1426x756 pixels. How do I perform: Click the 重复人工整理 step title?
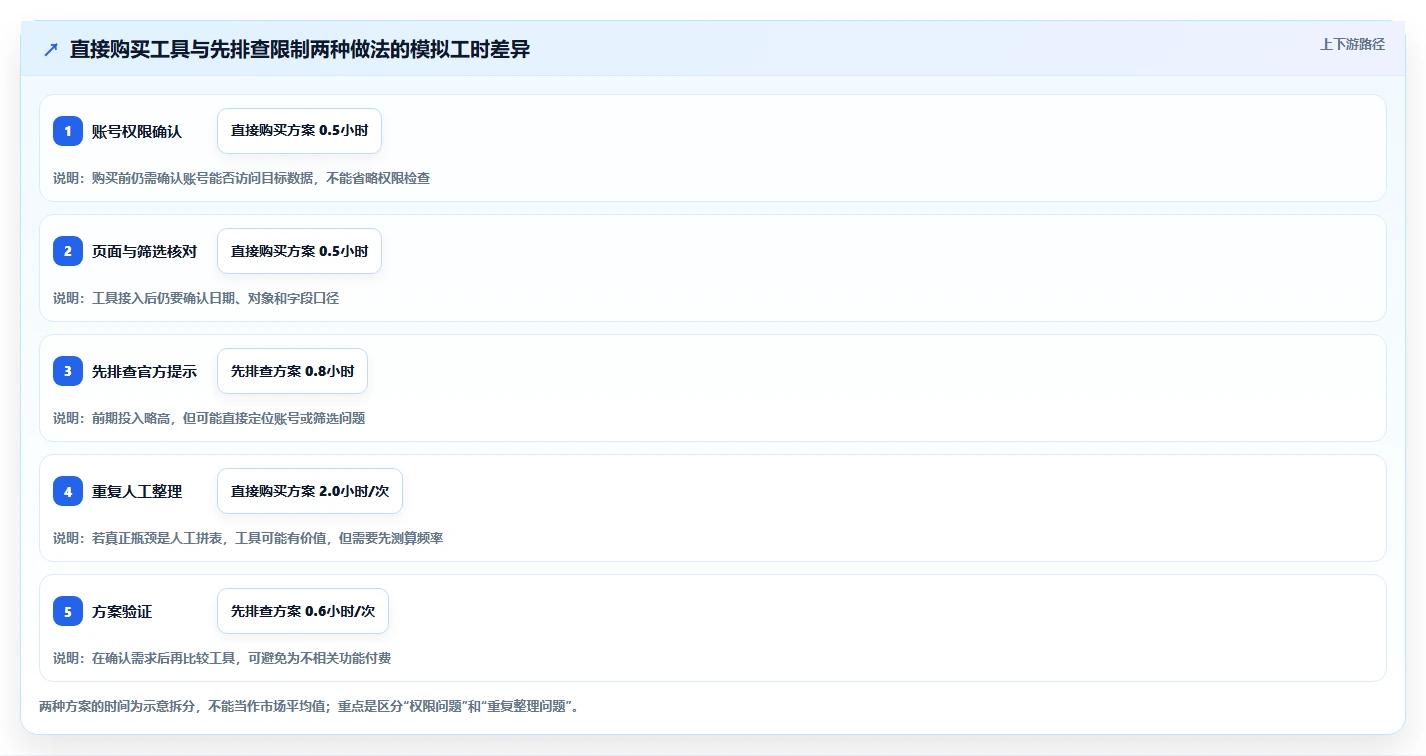click(137, 491)
